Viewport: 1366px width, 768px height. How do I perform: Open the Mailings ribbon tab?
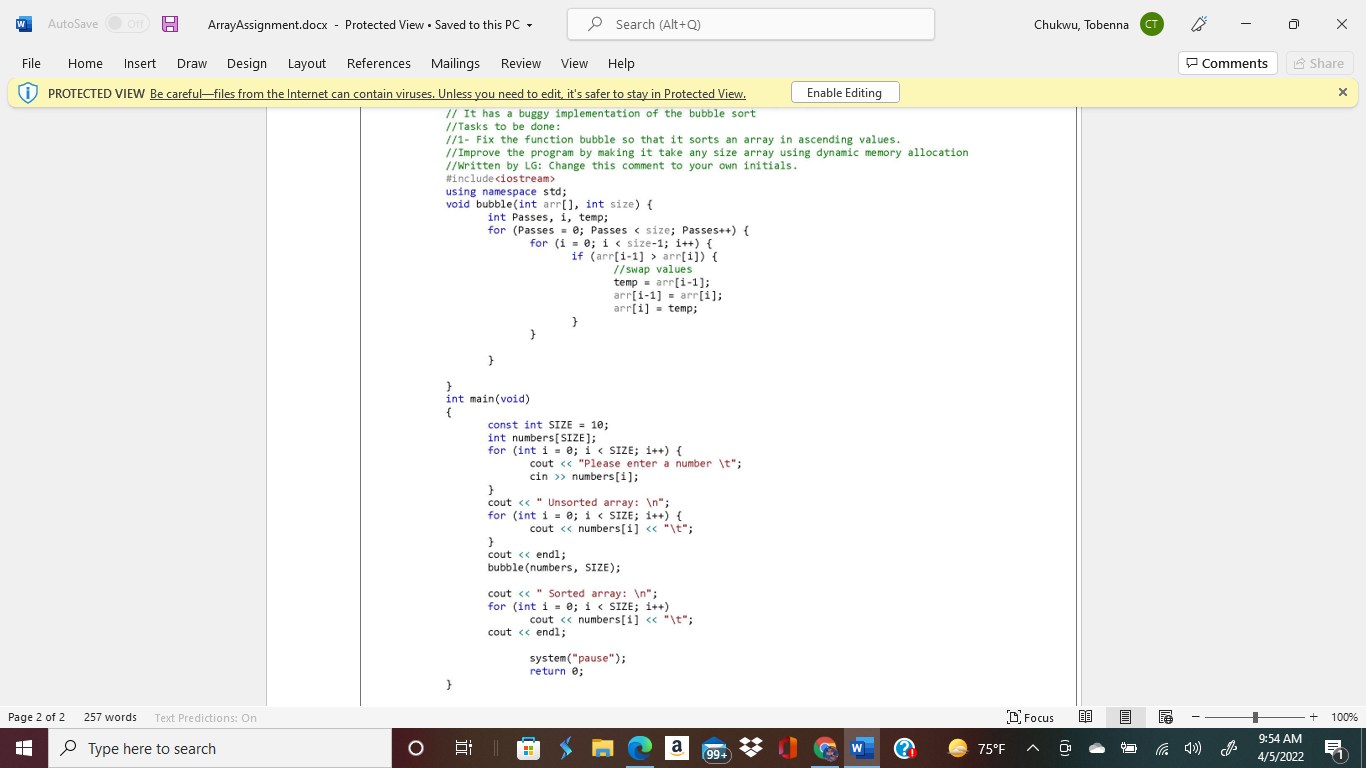455,63
